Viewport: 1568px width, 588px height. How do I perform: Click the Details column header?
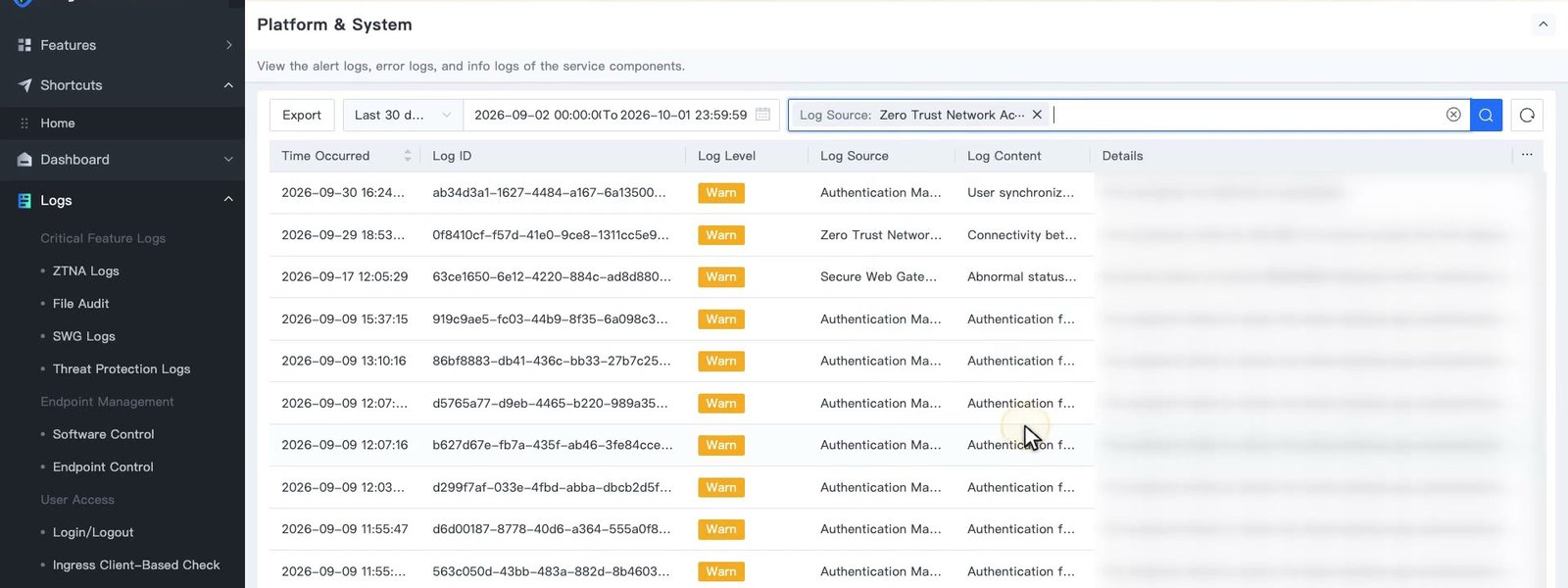coord(1122,156)
